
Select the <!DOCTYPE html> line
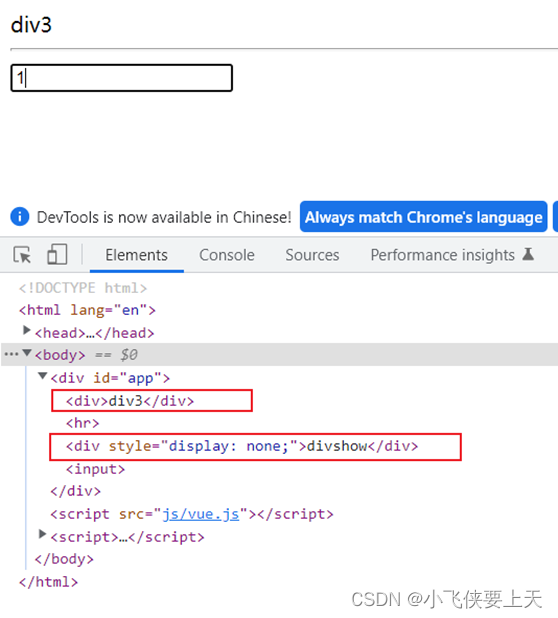pos(83,288)
